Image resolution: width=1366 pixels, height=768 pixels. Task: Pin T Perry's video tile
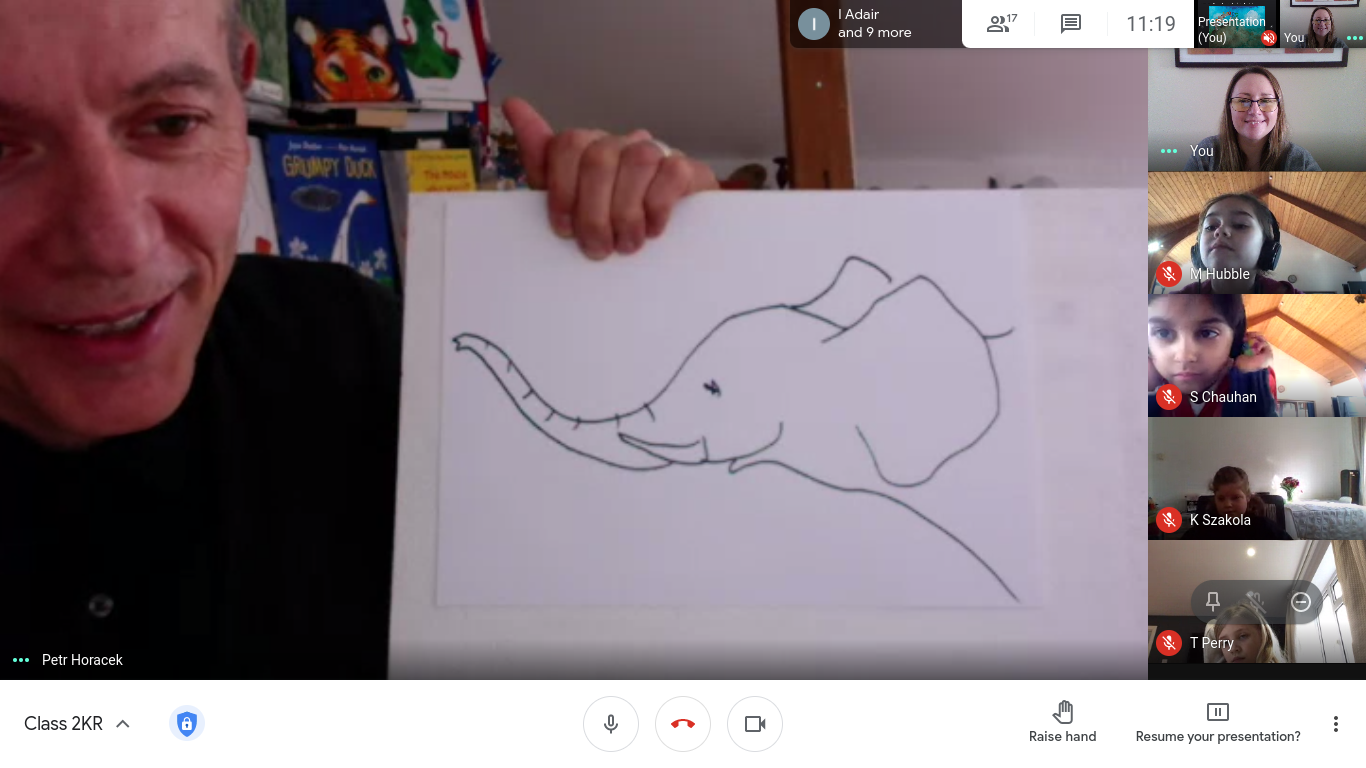pyautogui.click(x=1213, y=602)
